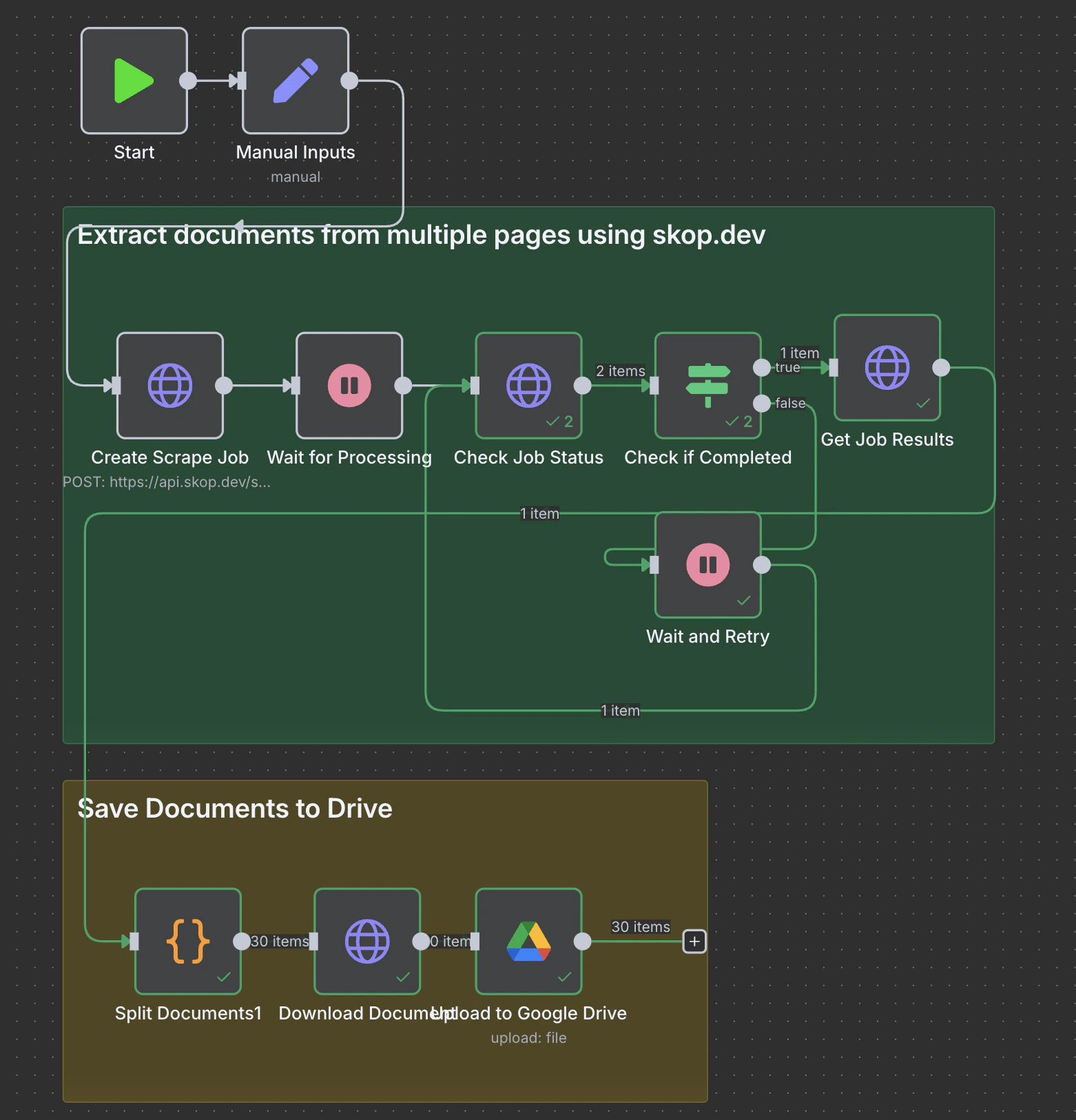Open the Download Document globe node

coord(367,941)
